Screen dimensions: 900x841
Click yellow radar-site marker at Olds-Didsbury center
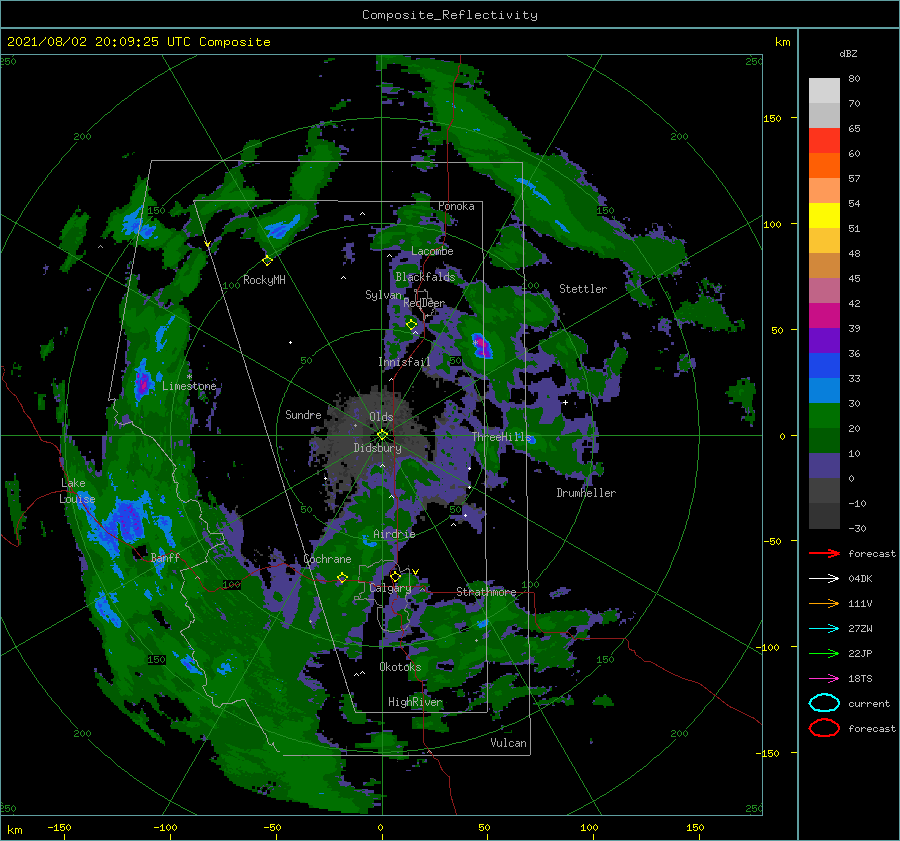click(382, 435)
